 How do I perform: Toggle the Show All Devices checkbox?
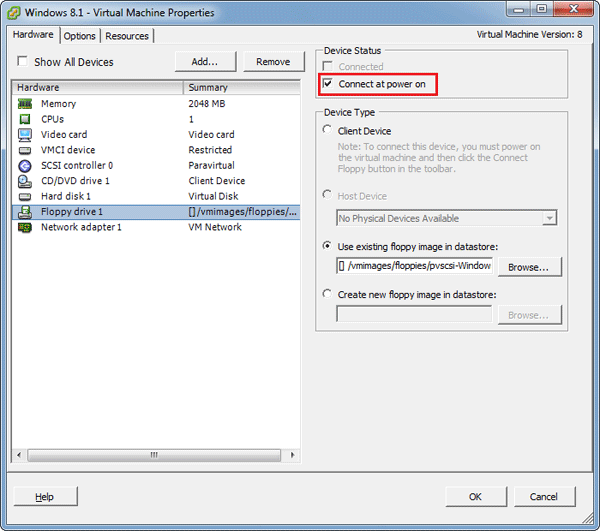23,61
